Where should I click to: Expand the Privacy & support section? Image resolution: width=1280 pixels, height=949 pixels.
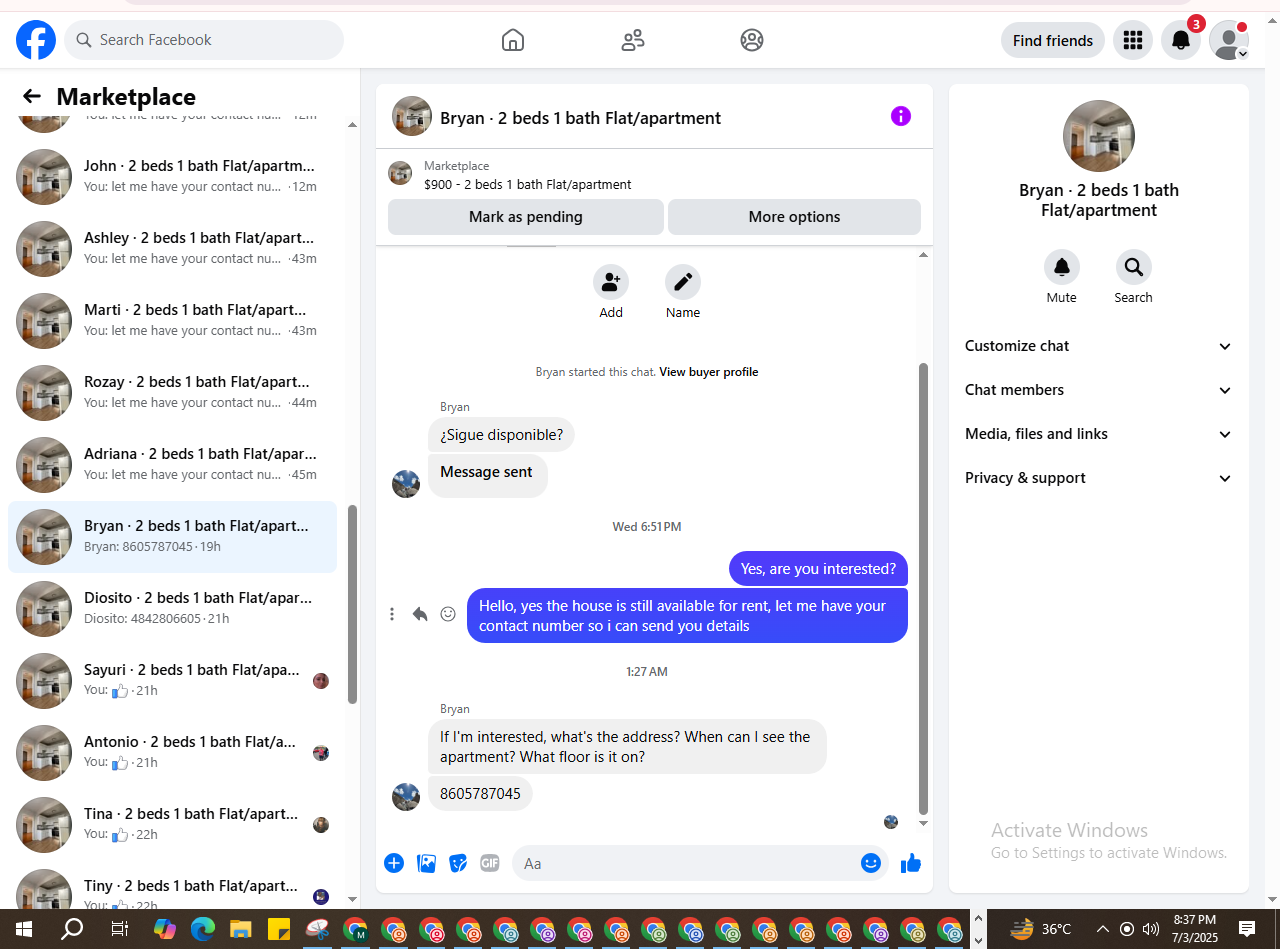click(x=1098, y=478)
